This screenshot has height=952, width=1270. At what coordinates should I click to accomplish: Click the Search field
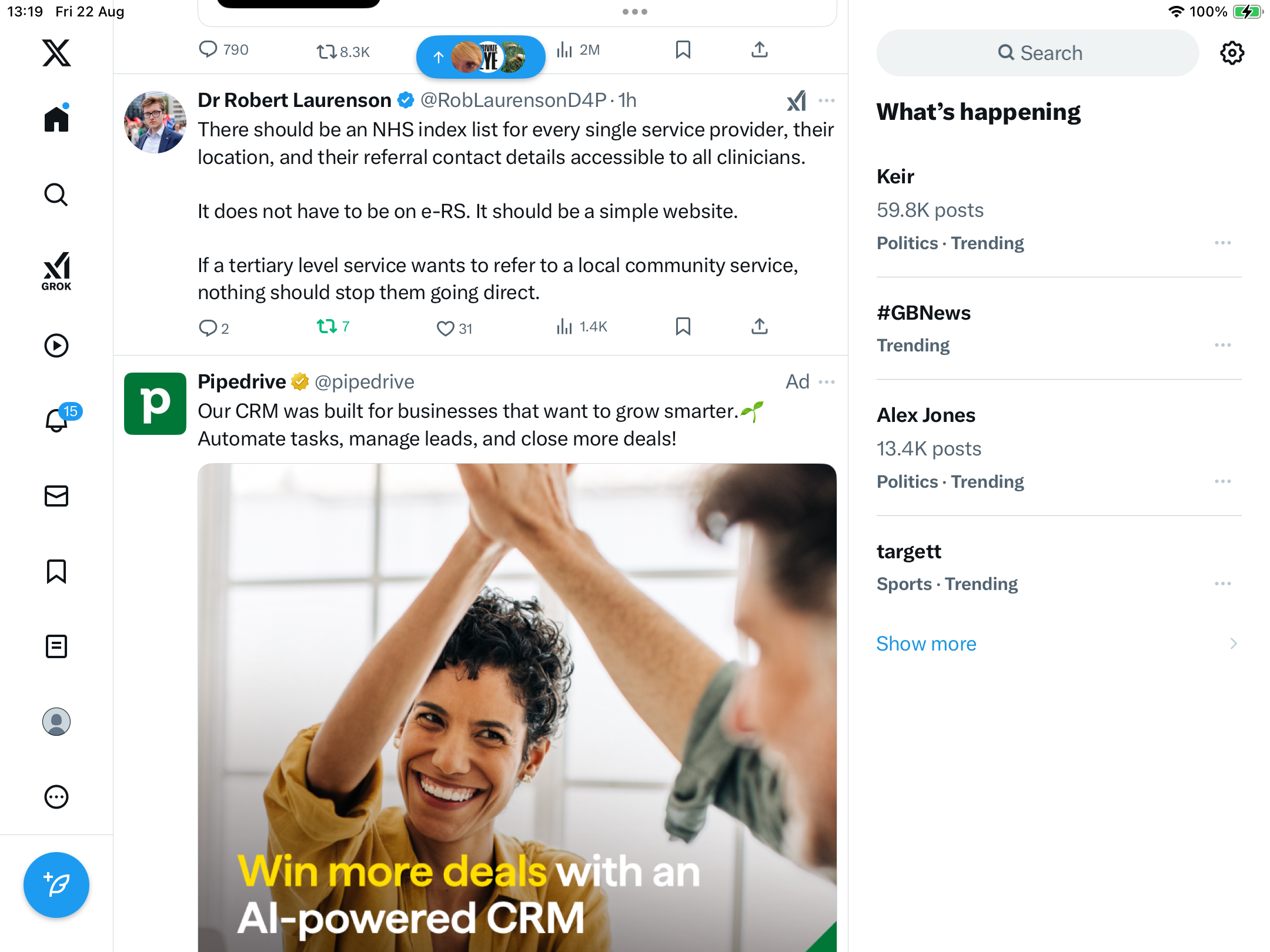click(1038, 53)
